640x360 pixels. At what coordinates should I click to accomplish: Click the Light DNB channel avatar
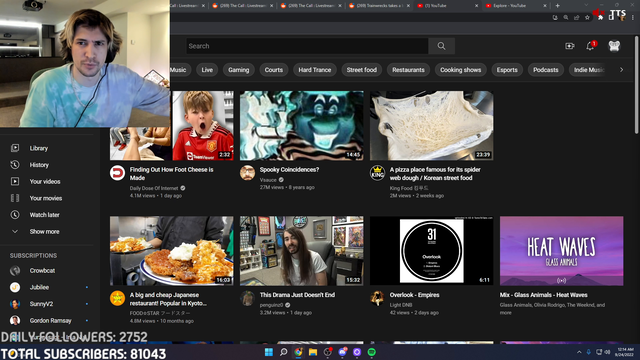pos(378,298)
